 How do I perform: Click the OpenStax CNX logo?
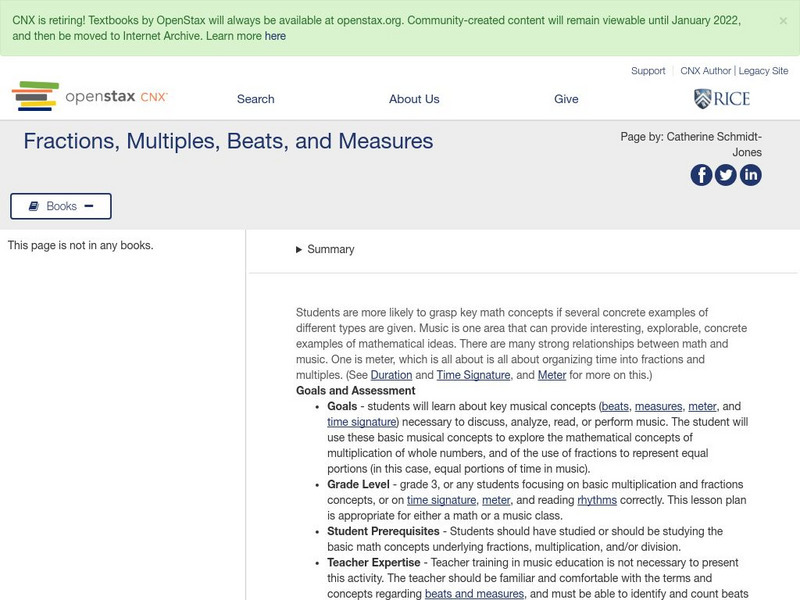tap(89, 96)
